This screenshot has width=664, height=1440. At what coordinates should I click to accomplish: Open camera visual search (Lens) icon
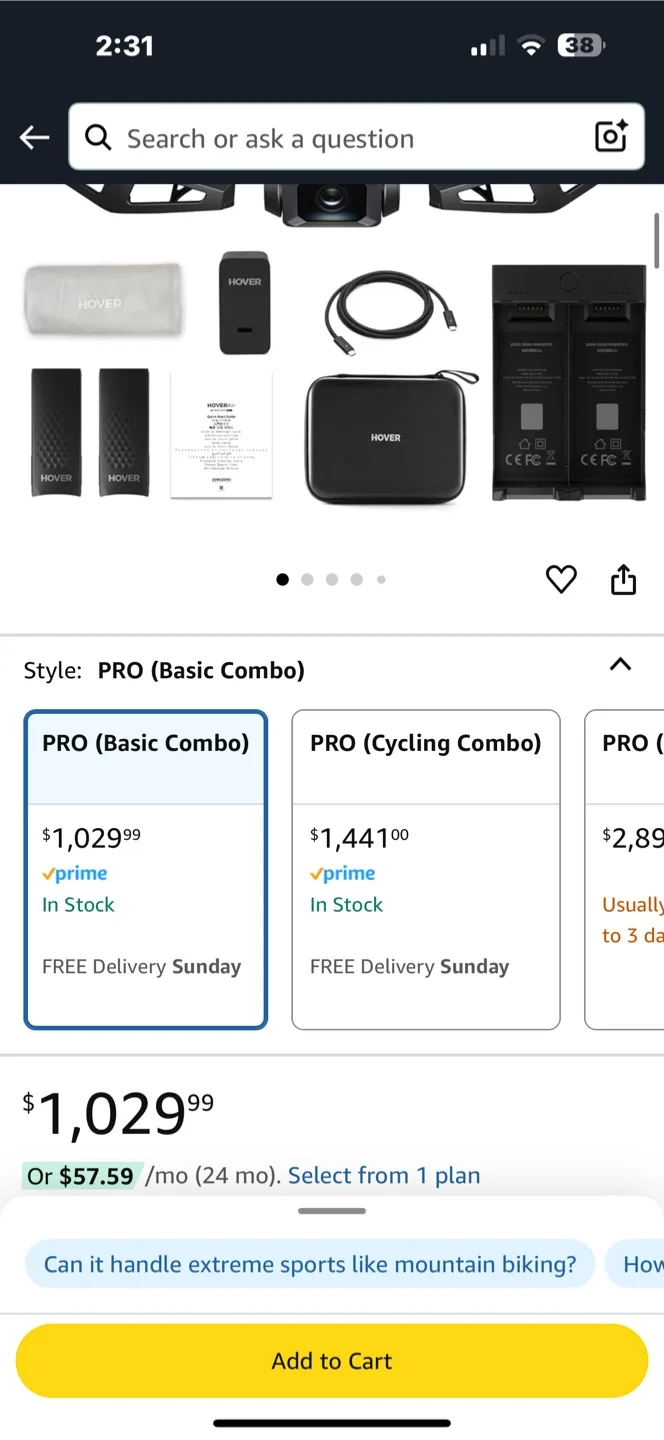click(x=611, y=137)
